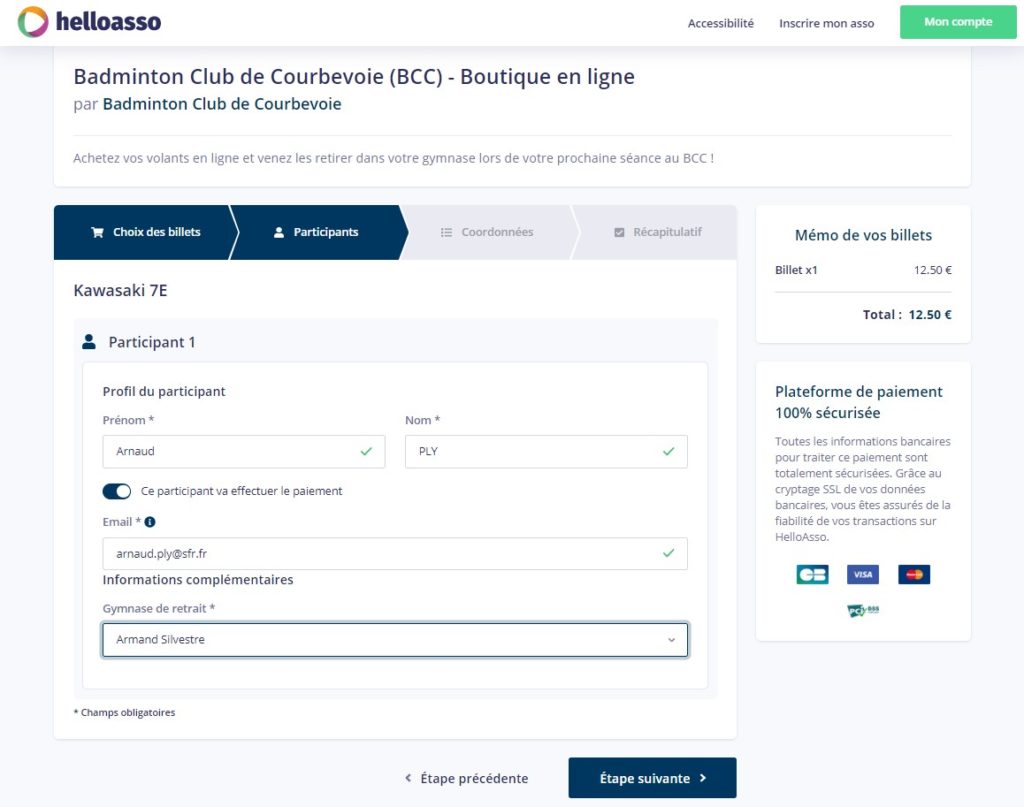This screenshot has width=1024, height=807.
Task: Toggle off 'Ce participant va effectuer le paiement'
Action: 117,491
